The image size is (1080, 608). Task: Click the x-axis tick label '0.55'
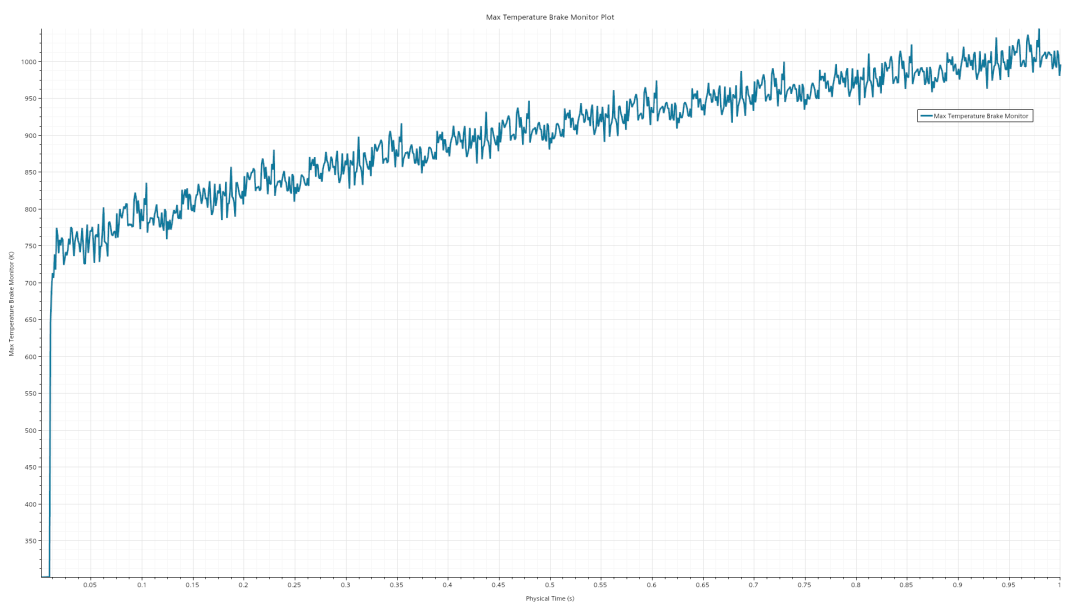600,585
